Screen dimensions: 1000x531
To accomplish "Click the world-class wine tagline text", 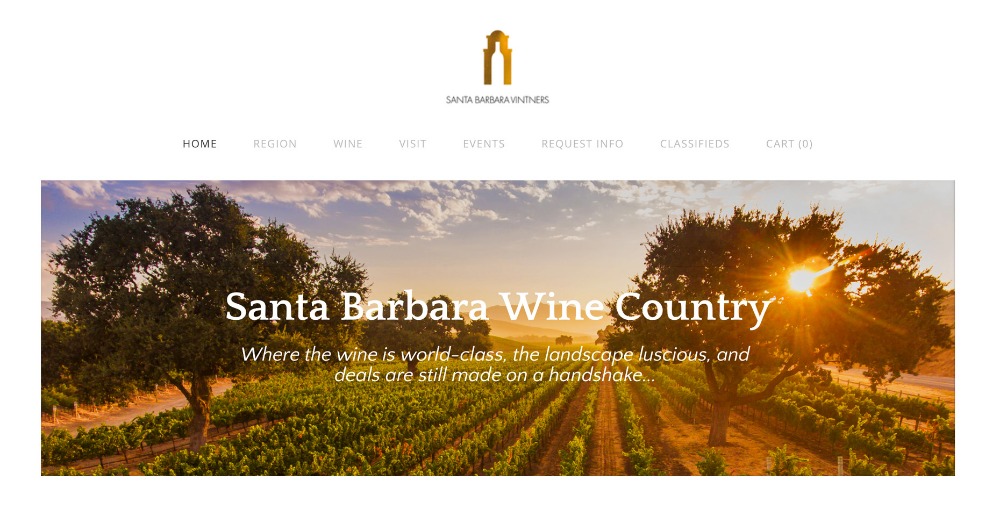I will pyautogui.click(x=495, y=365).
